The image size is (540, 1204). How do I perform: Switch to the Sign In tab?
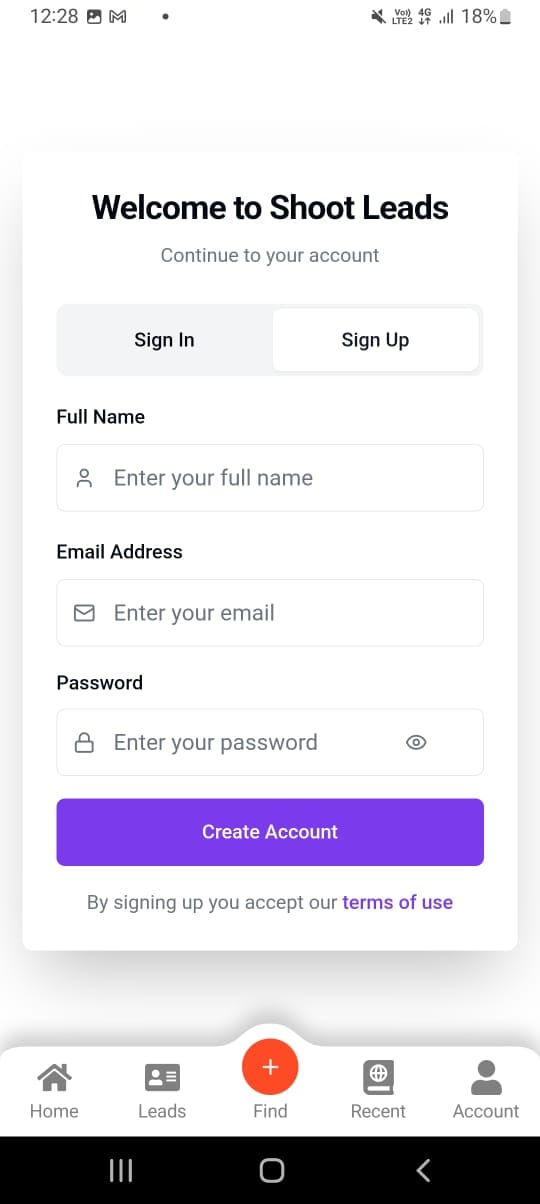[x=164, y=340]
